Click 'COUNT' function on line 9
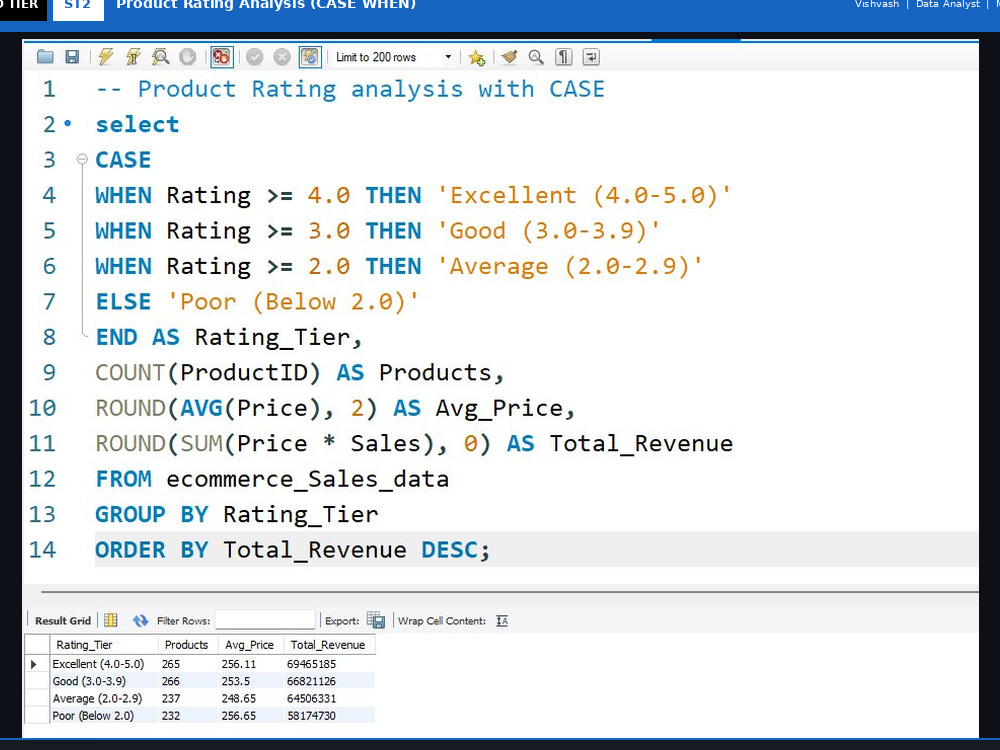Image resolution: width=1000 pixels, height=750 pixels. tap(130, 372)
